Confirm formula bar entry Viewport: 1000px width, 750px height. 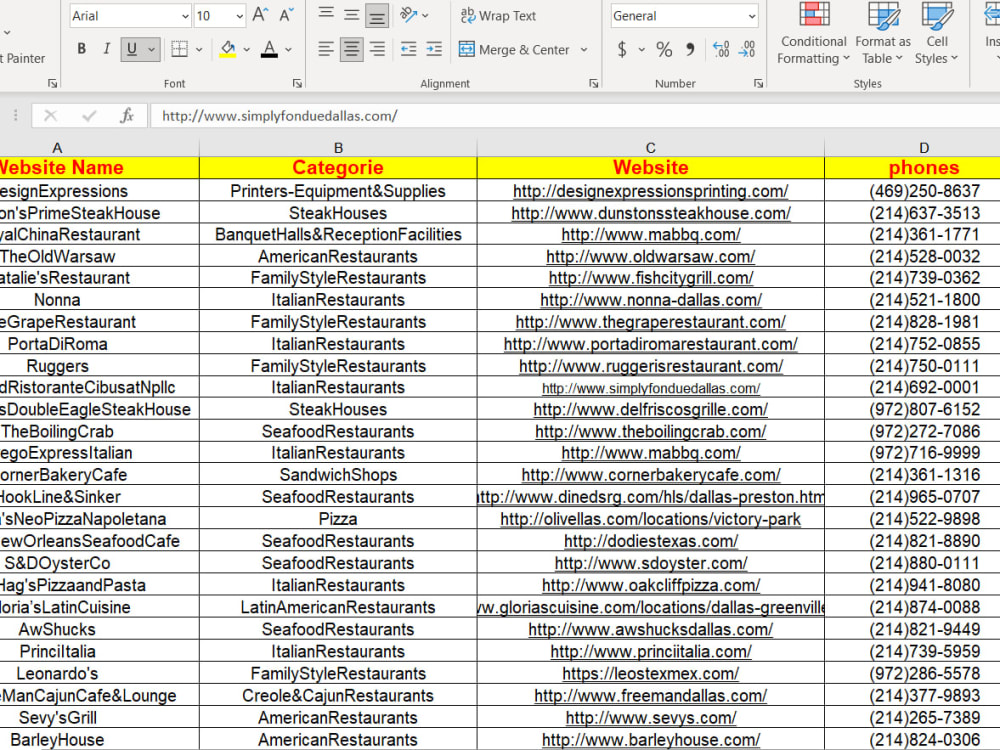click(x=89, y=115)
